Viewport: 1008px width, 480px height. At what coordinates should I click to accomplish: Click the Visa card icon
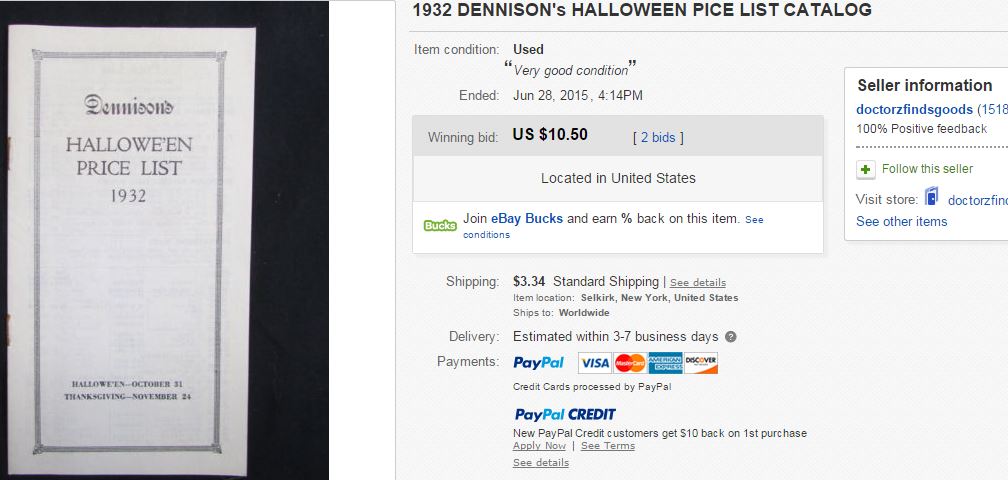coord(595,363)
